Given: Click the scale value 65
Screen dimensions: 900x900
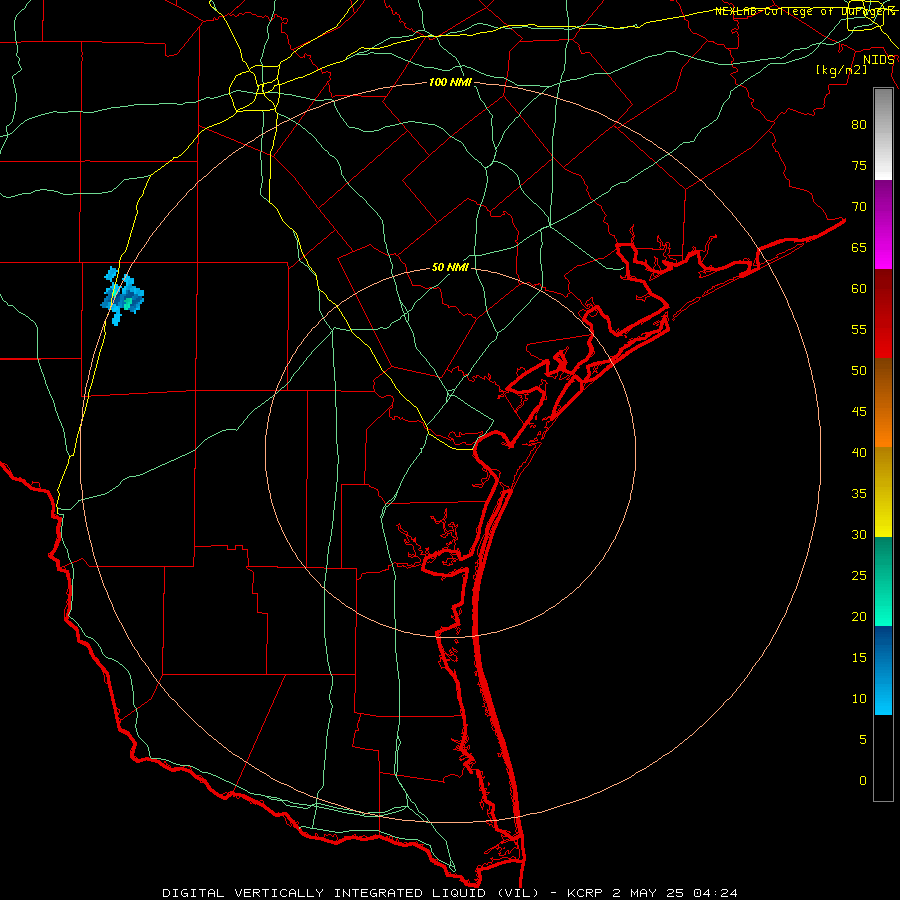Looking at the screenshot, I should pos(859,247).
